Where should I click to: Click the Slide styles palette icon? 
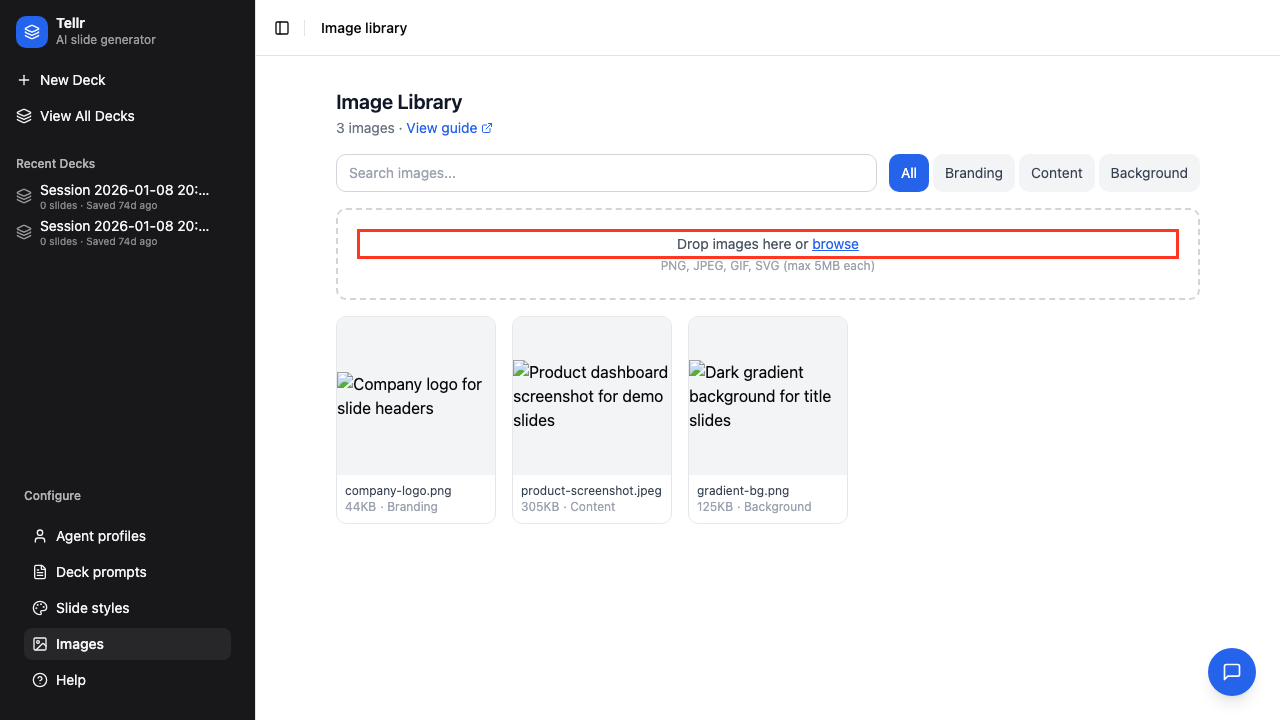click(40, 608)
